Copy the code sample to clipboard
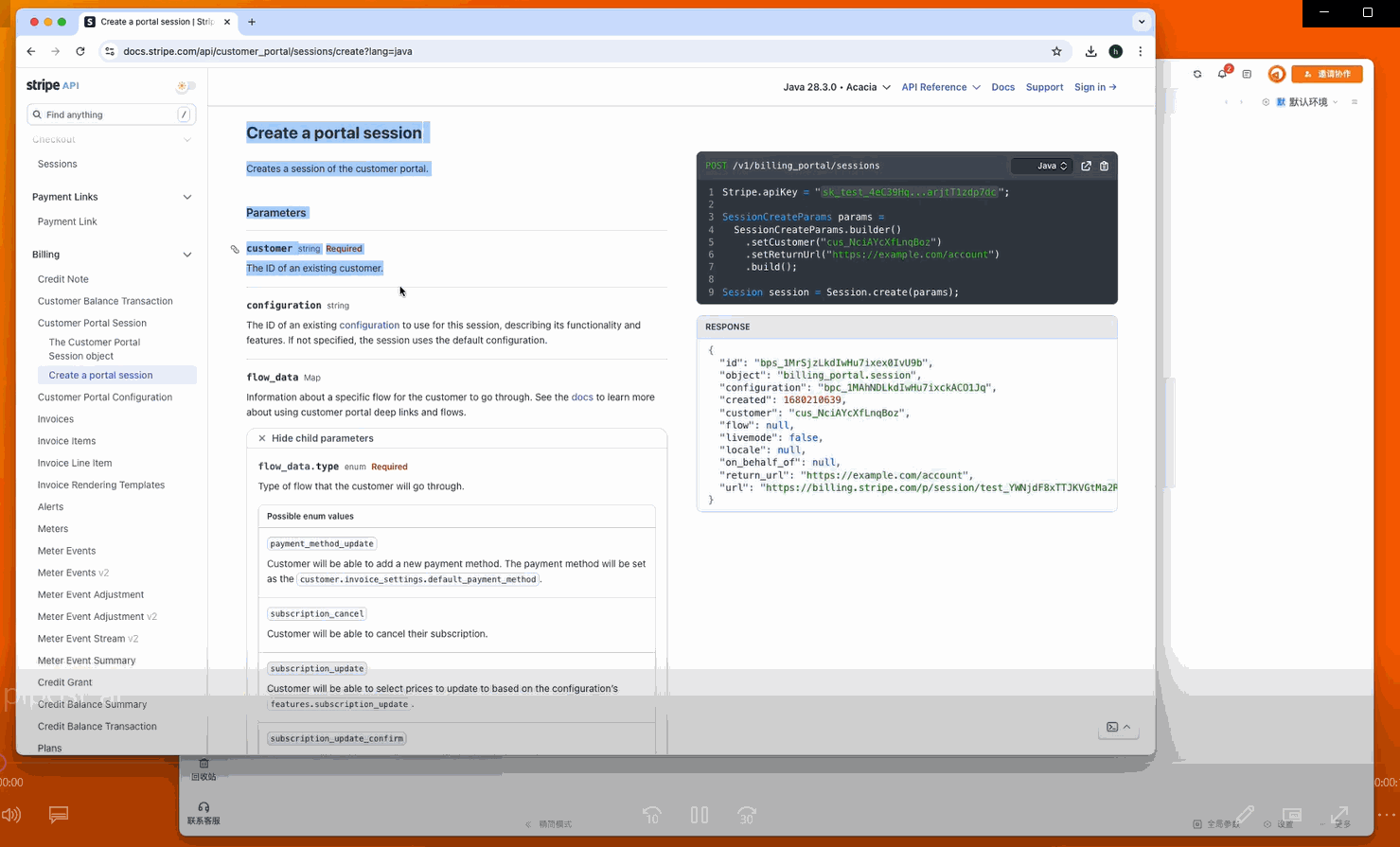 click(1104, 166)
